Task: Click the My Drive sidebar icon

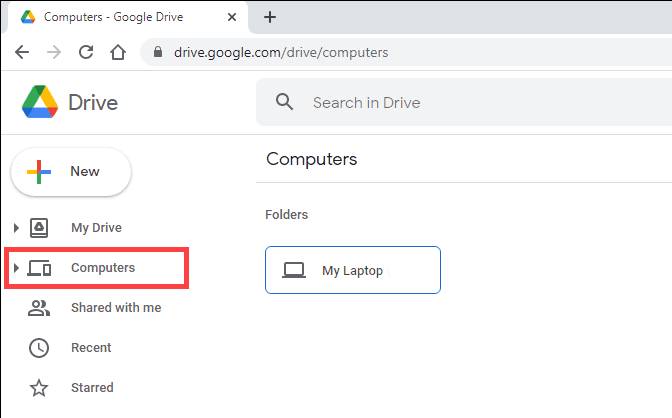Action: (x=39, y=228)
